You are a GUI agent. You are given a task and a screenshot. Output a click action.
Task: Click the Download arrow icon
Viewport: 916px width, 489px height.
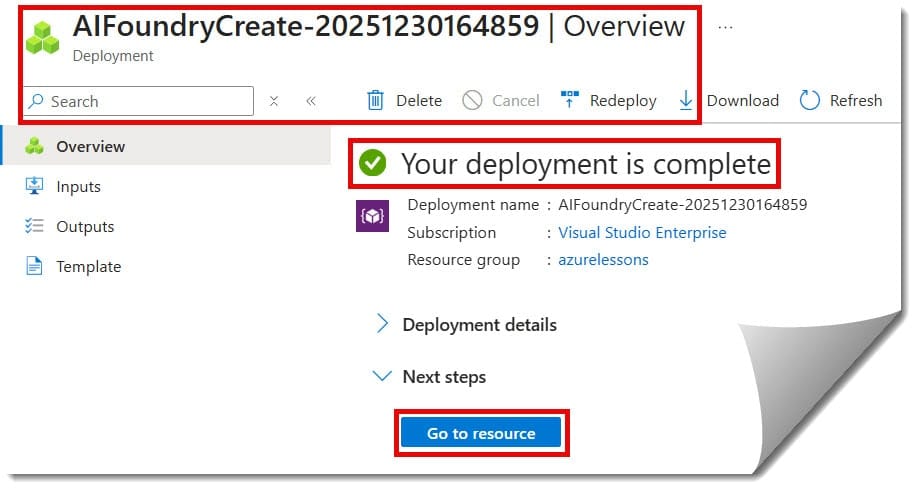pos(686,100)
